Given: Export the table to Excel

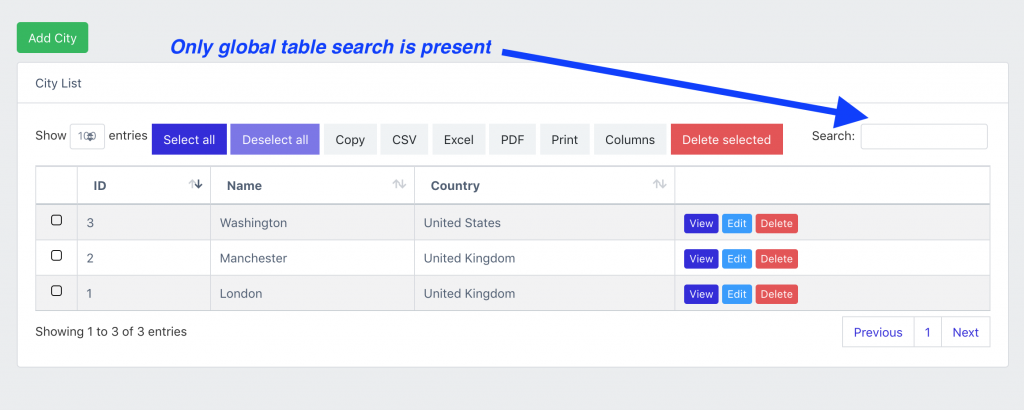Looking at the screenshot, I should pyautogui.click(x=459, y=140).
